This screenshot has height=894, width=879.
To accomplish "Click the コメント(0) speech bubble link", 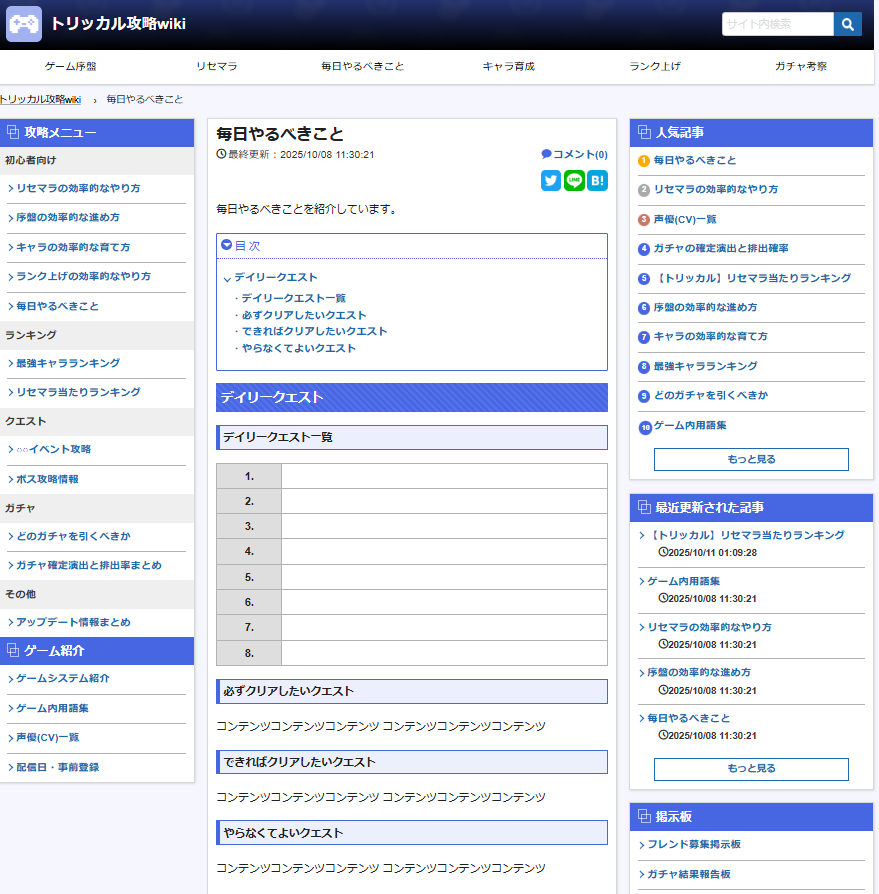I will point(574,154).
